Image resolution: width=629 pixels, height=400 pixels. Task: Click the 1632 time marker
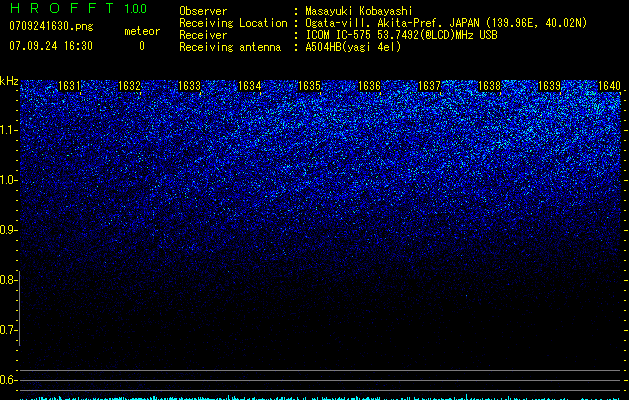[129, 86]
